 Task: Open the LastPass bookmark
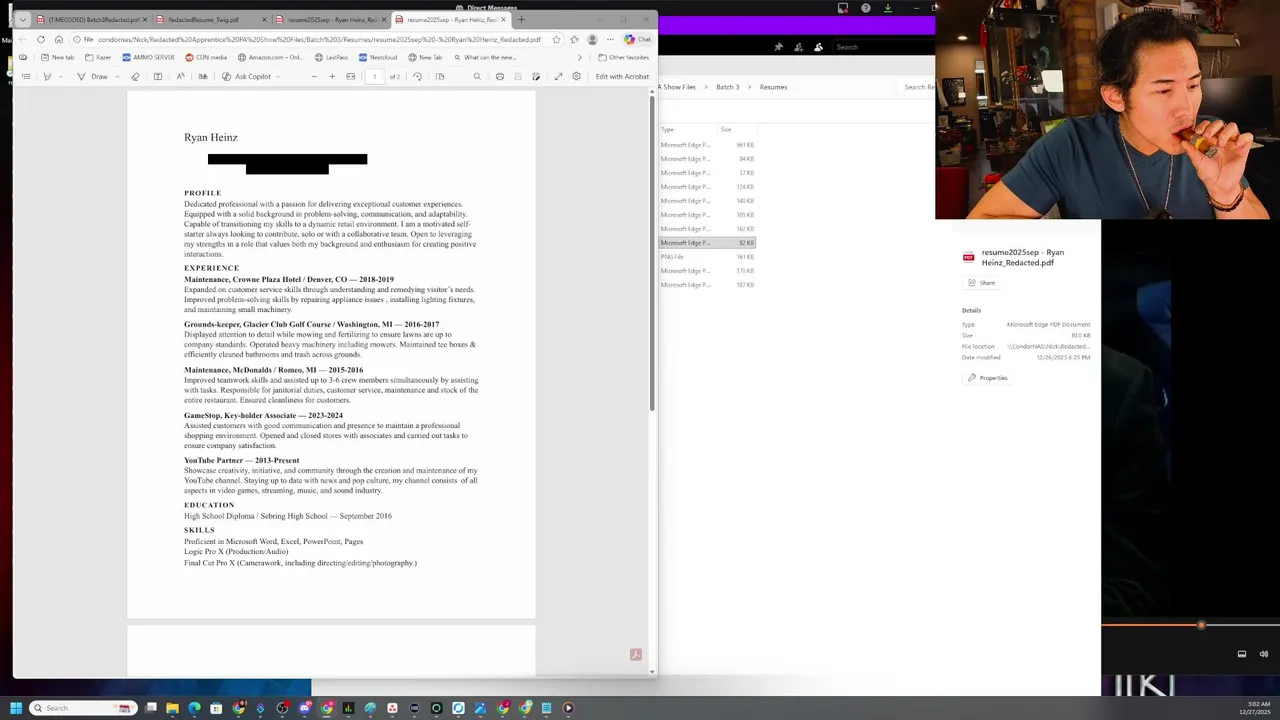click(331, 57)
